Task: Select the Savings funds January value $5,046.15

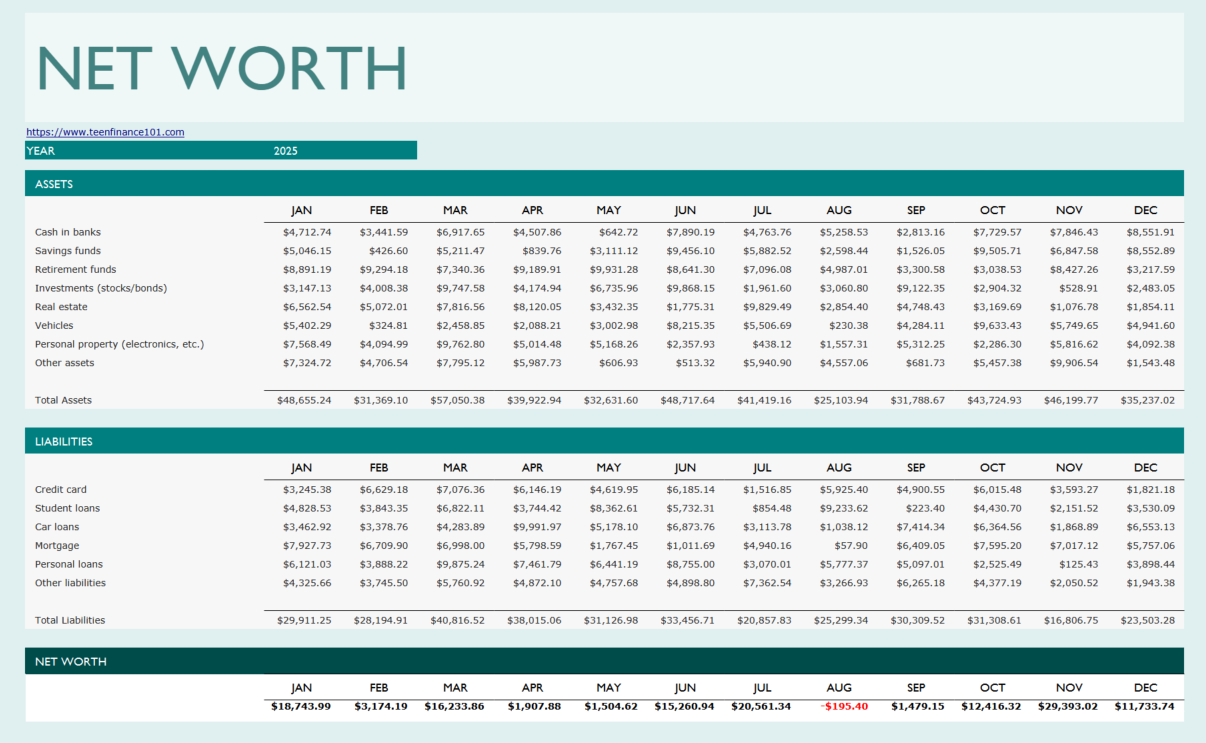Action: coord(306,250)
